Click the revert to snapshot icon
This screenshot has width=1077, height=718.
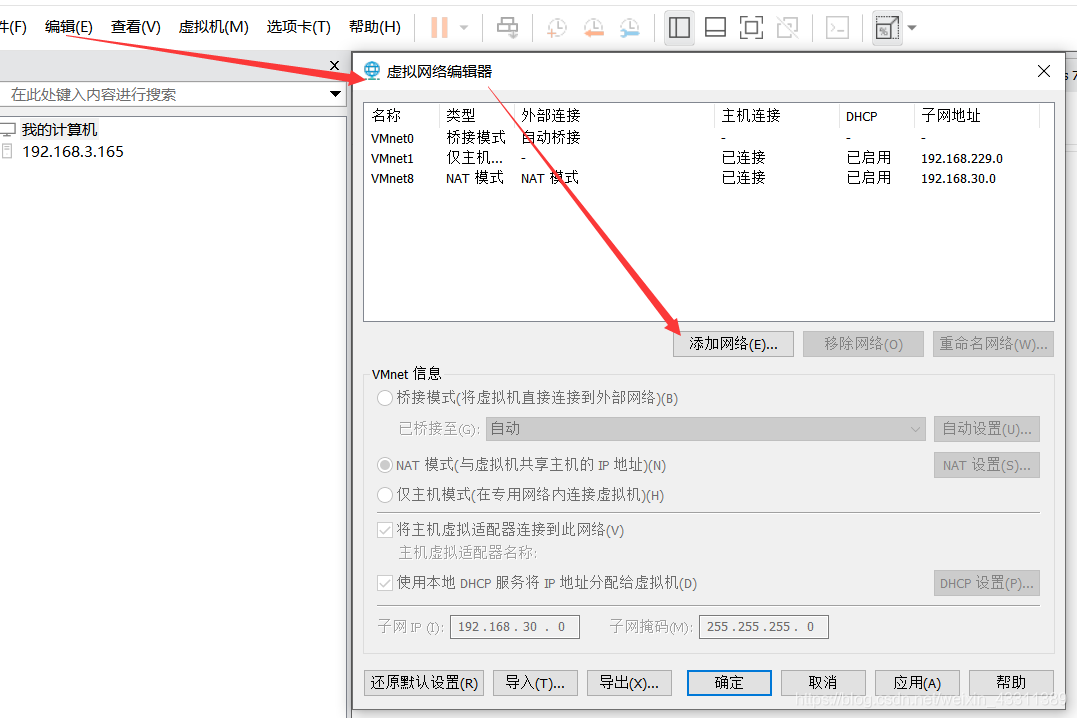[593, 27]
